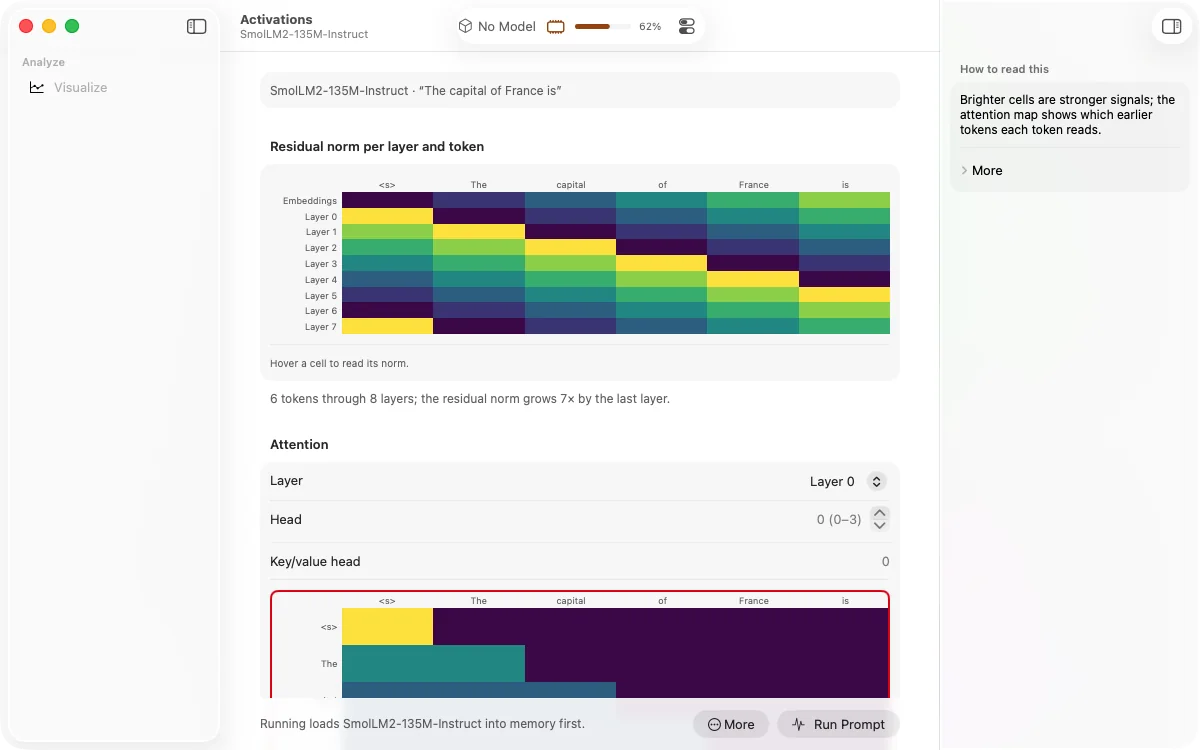Viewport: 1200px width, 750px height.
Task: Click the SmolLM2-135M-Instruct subtitle under Activations
Action: coord(304,34)
